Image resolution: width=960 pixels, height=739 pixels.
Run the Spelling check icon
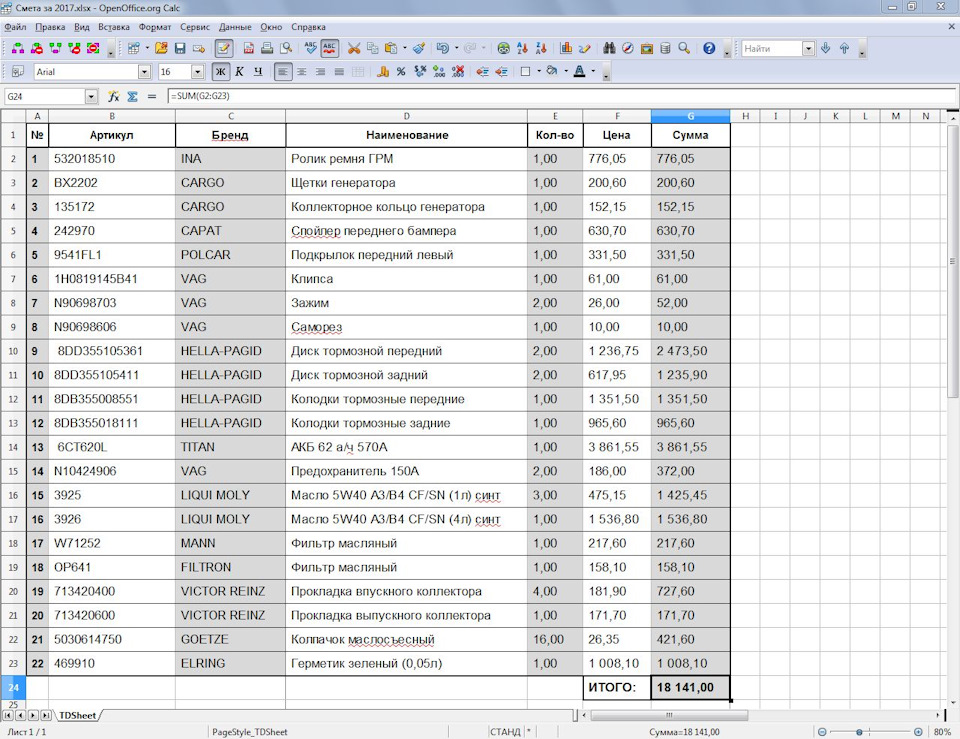point(310,48)
